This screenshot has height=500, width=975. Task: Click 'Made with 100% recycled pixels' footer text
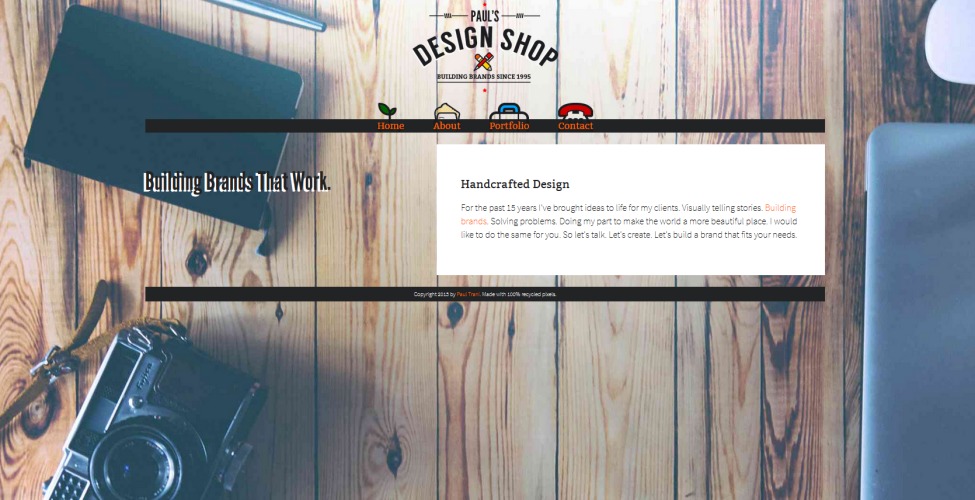[x=519, y=294]
